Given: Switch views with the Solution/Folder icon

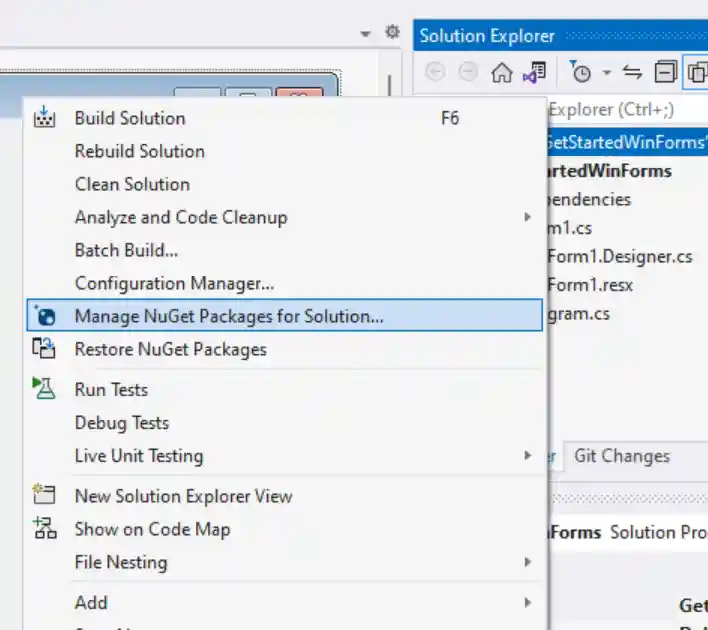Looking at the screenshot, I should click(535, 72).
